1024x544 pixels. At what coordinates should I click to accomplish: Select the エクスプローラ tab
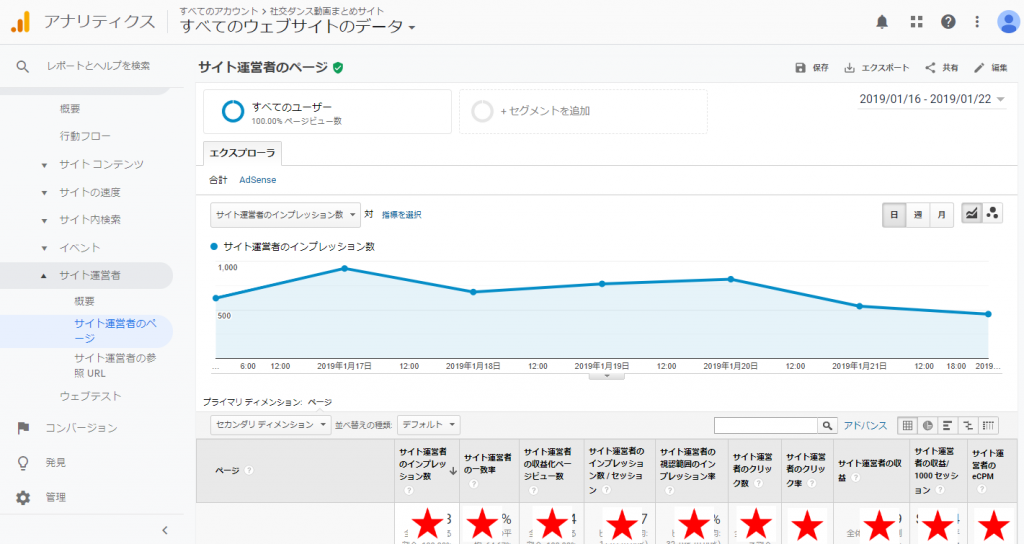point(243,153)
